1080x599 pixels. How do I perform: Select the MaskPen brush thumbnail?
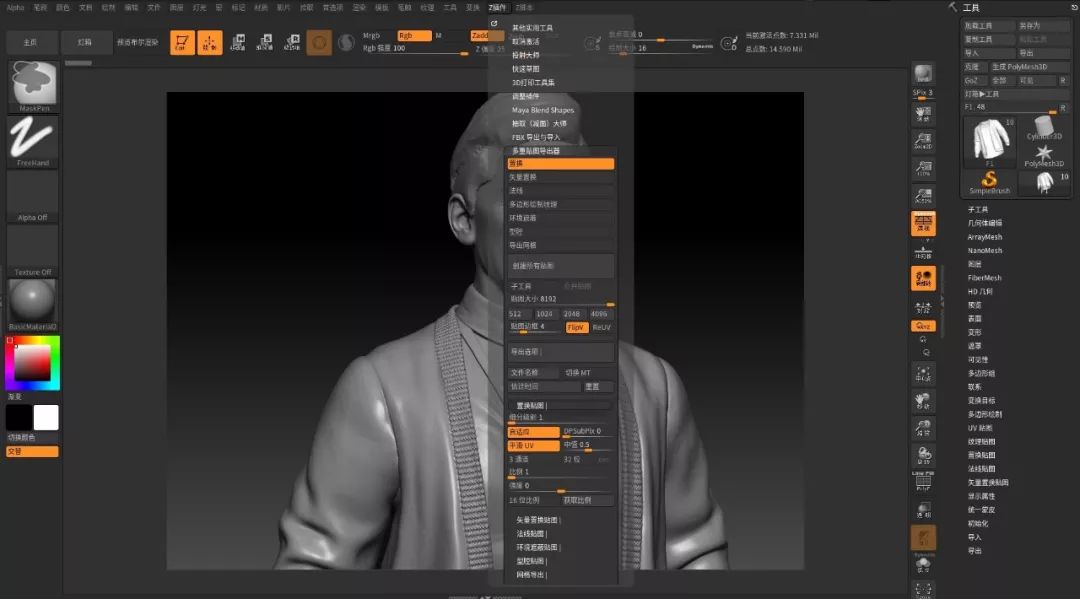click(x=32, y=85)
